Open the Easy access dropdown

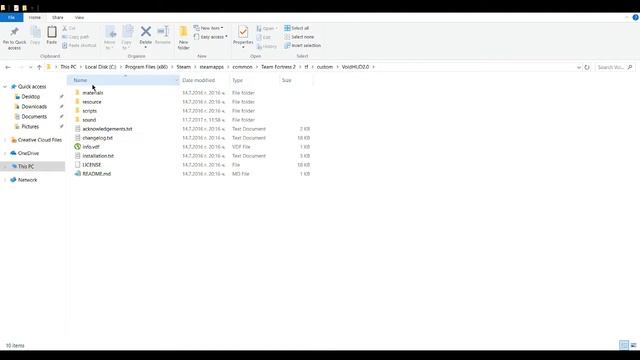211,37
